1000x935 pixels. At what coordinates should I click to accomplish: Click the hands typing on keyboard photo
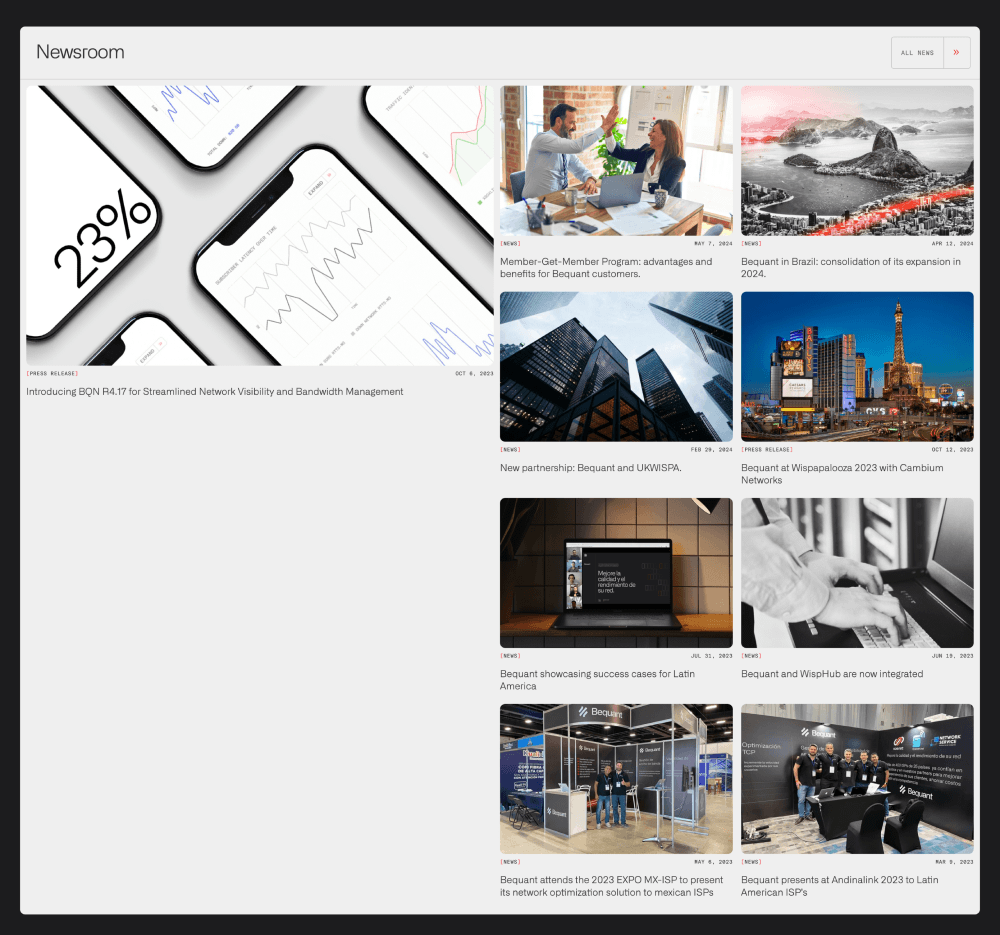point(857,573)
